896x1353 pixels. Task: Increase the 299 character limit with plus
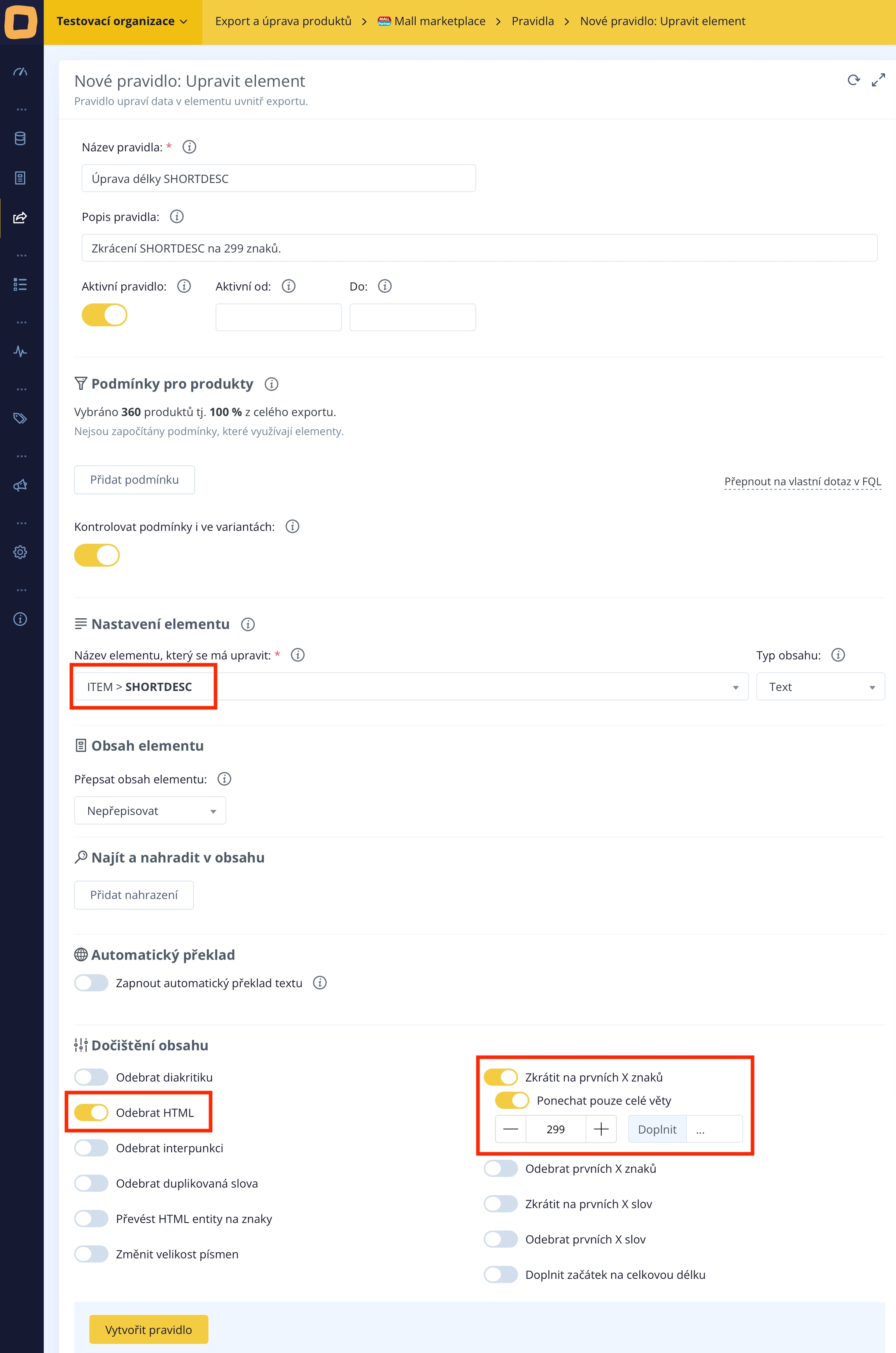(601, 1130)
